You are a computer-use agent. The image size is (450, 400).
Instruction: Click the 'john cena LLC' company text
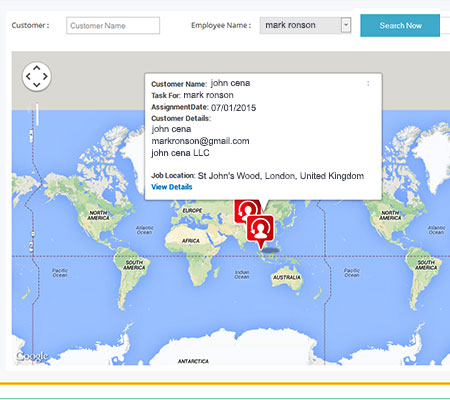point(180,153)
